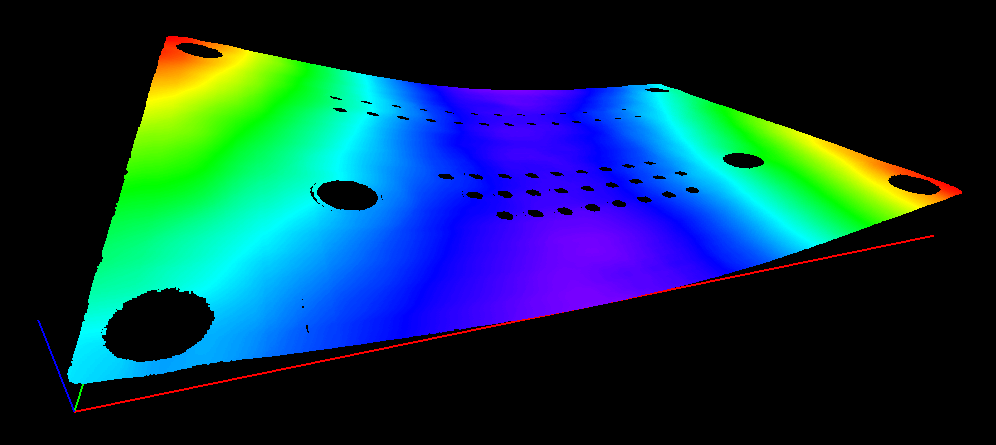The image size is (996, 445).
Task: Click the oval hole in the red top-left corner
Action: point(196,48)
